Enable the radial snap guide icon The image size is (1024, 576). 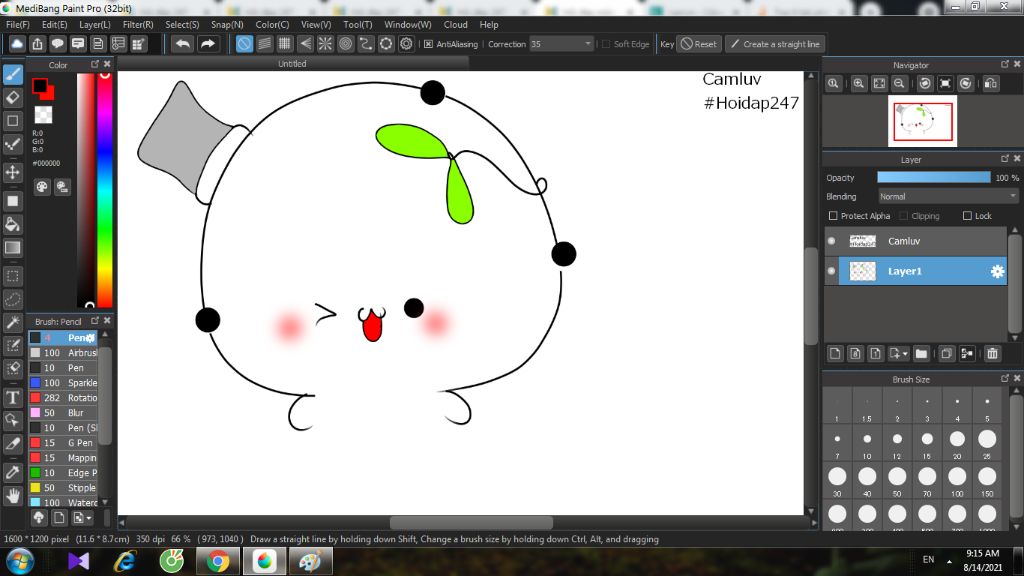pyautogui.click(x=325, y=44)
